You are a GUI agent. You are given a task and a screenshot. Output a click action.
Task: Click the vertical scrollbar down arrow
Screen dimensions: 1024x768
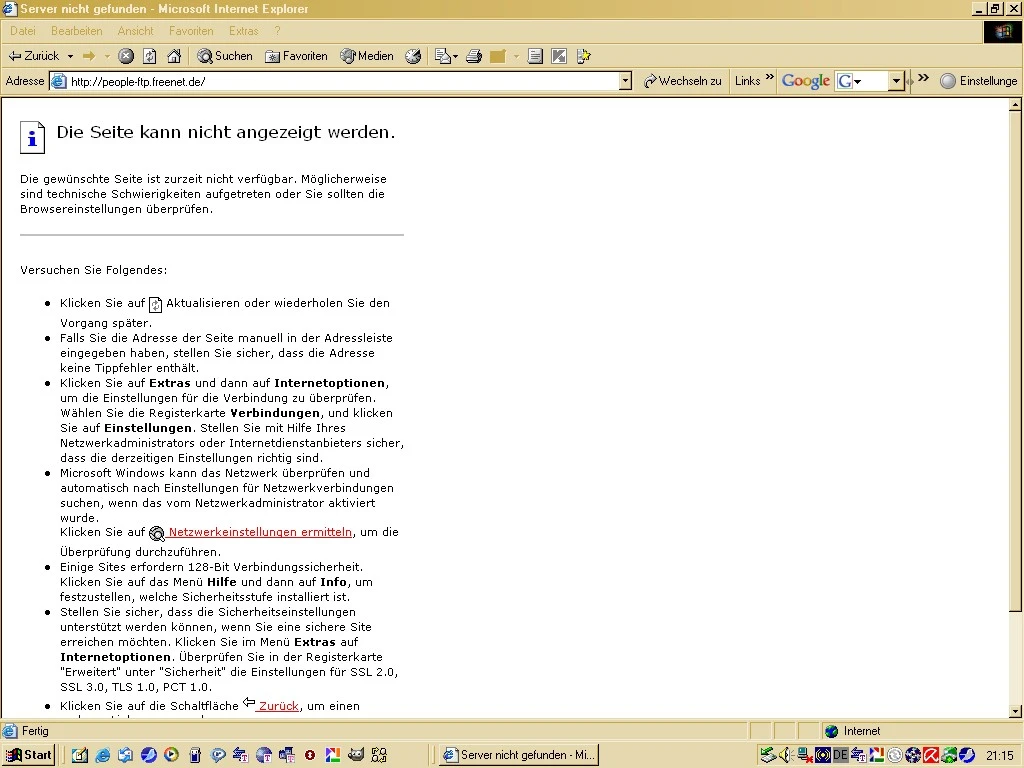click(x=1015, y=711)
